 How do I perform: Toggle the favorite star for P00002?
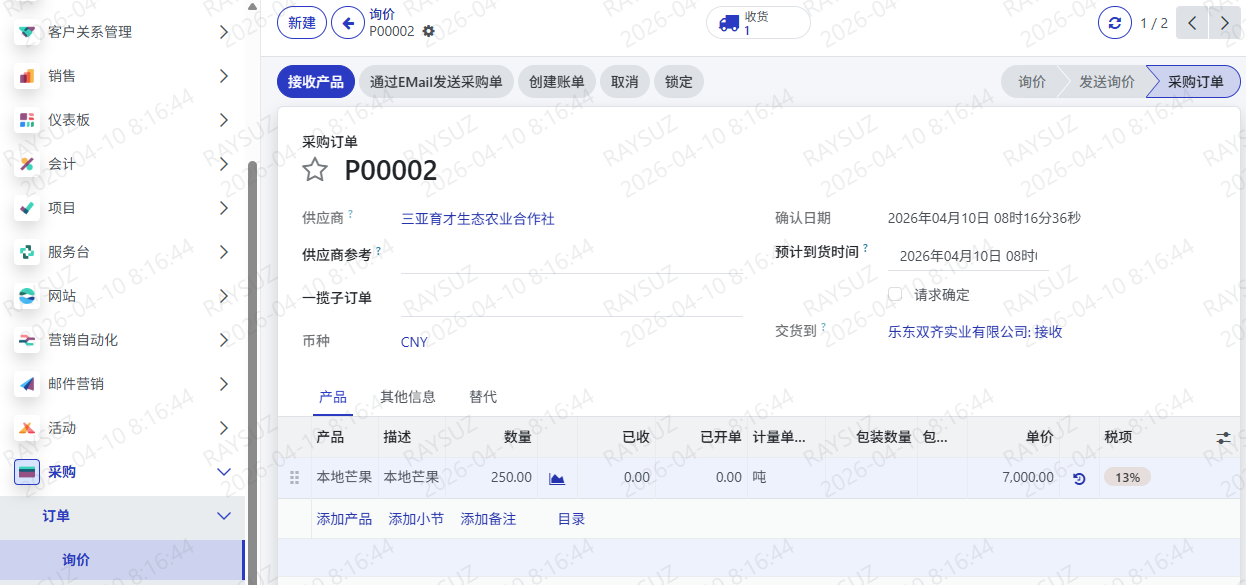[315, 170]
